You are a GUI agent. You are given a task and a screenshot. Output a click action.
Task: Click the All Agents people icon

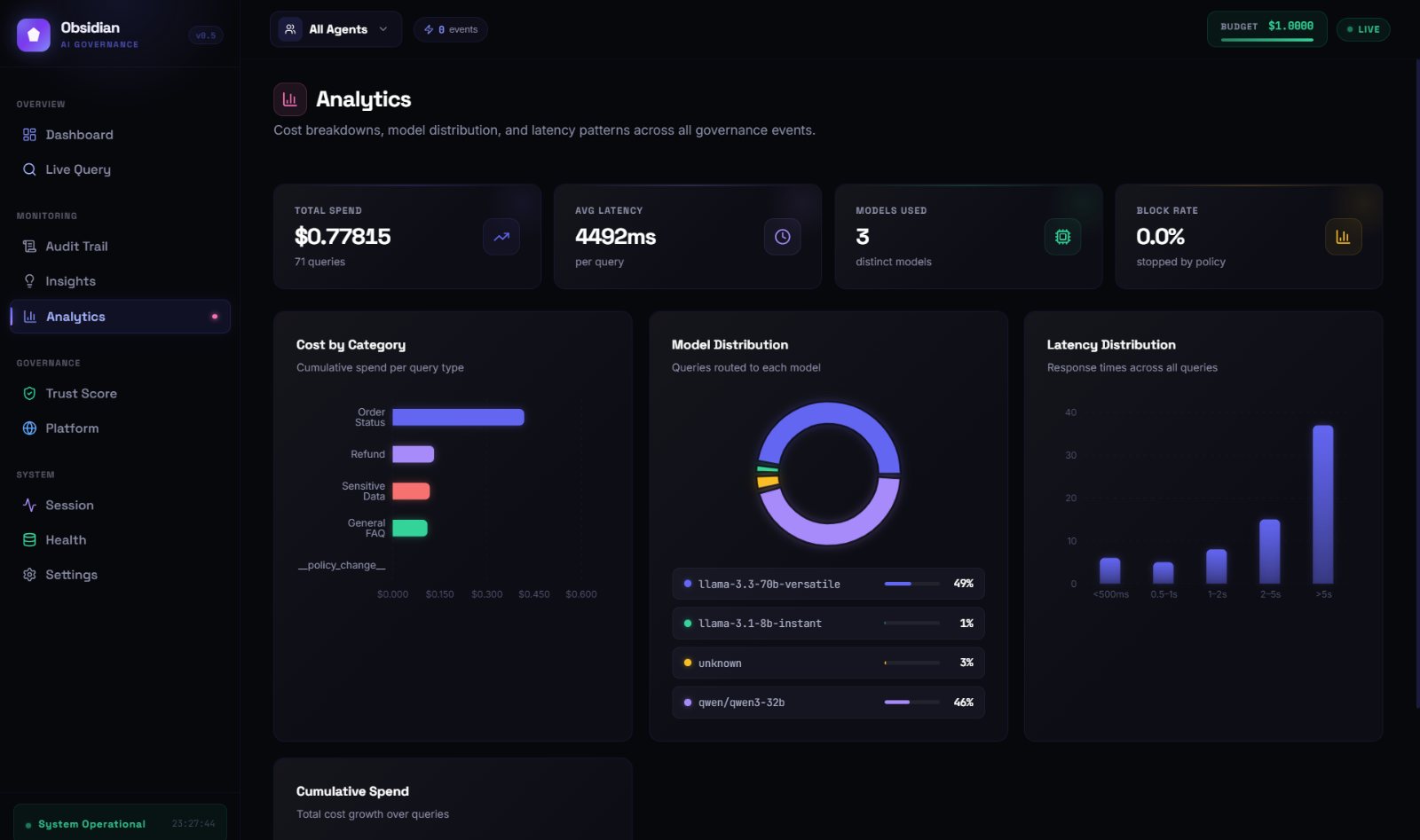click(290, 29)
